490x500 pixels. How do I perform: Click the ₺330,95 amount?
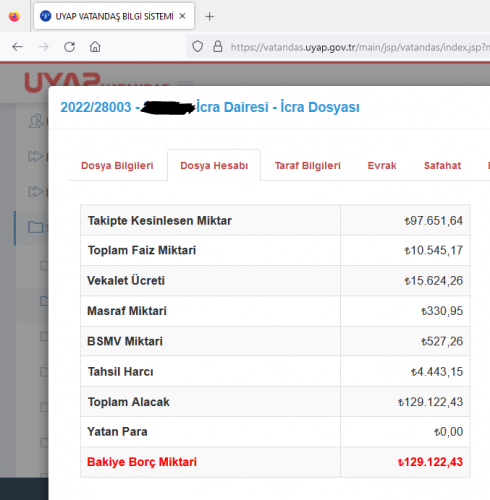pyautogui.click(x=442, y=311)
